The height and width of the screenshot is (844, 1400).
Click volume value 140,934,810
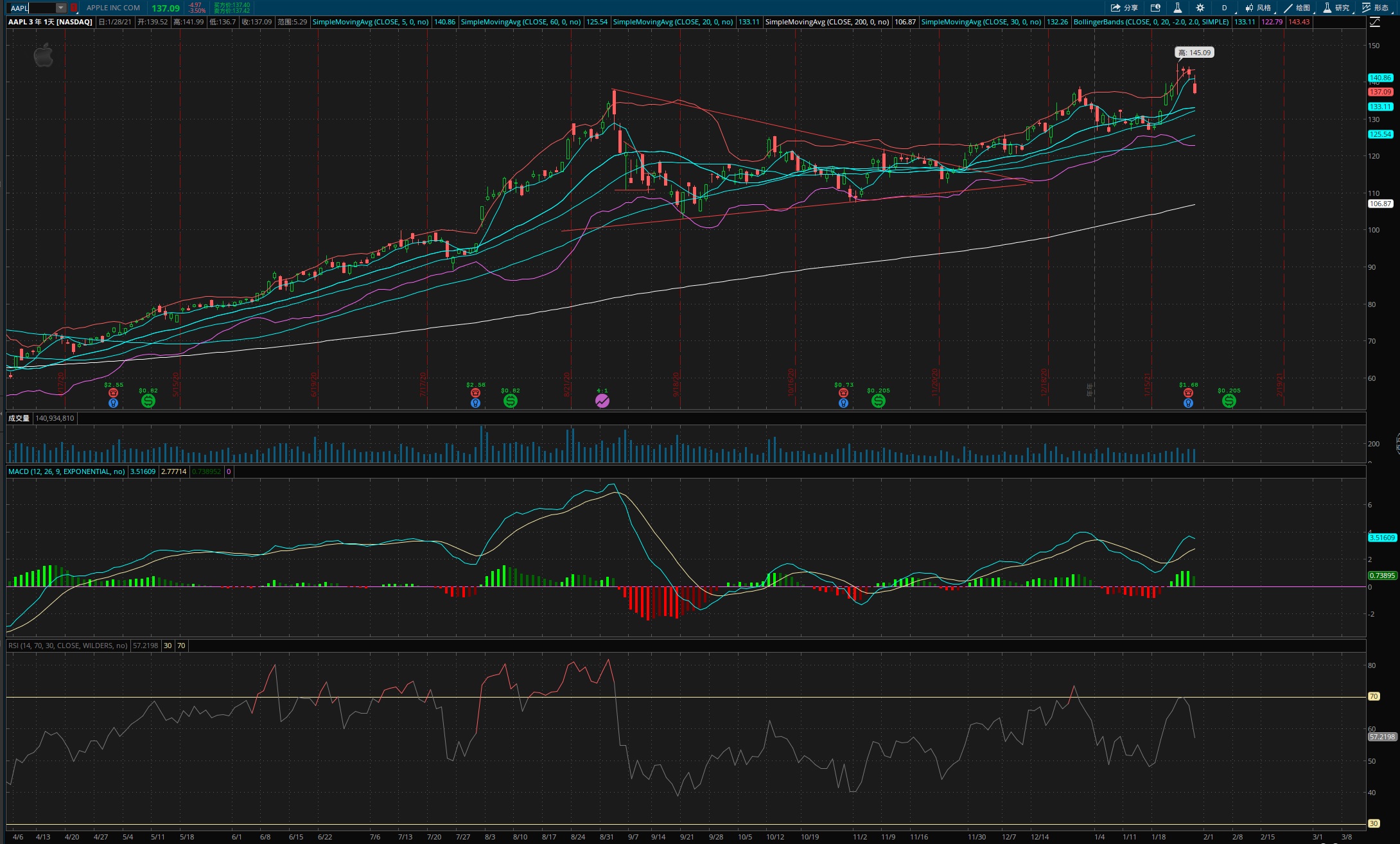point(55,418)
